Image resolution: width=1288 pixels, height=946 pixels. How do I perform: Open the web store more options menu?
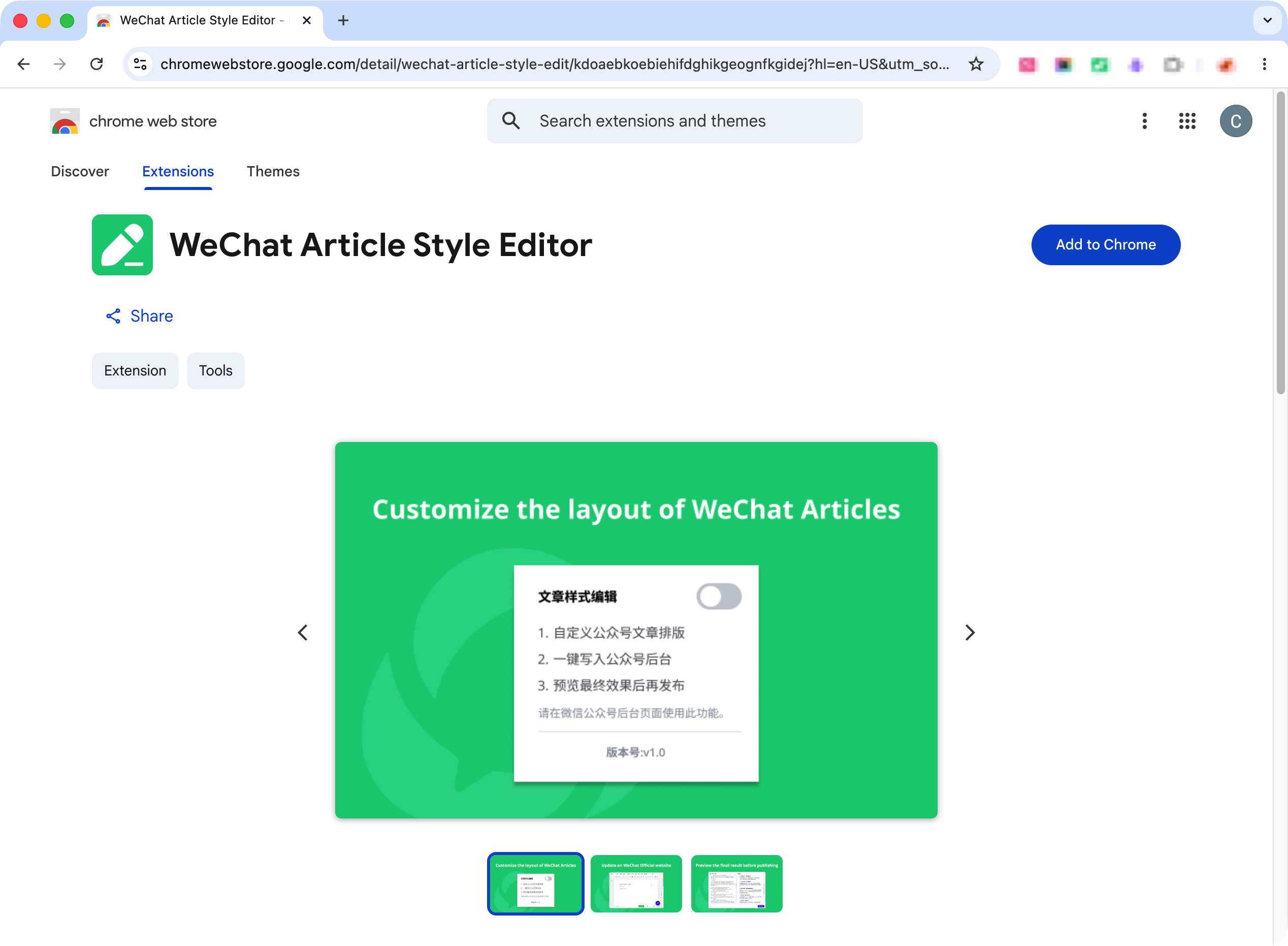(x=1144, y=121)
